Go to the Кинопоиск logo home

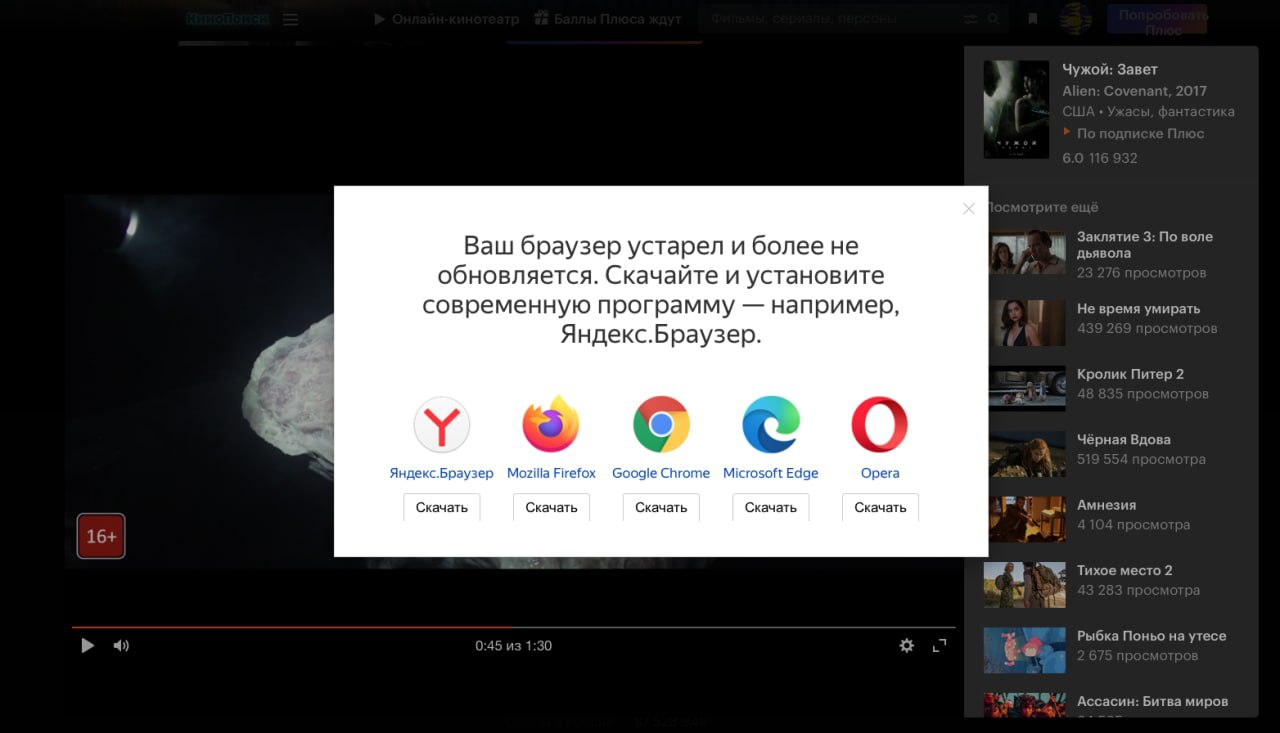227,18
